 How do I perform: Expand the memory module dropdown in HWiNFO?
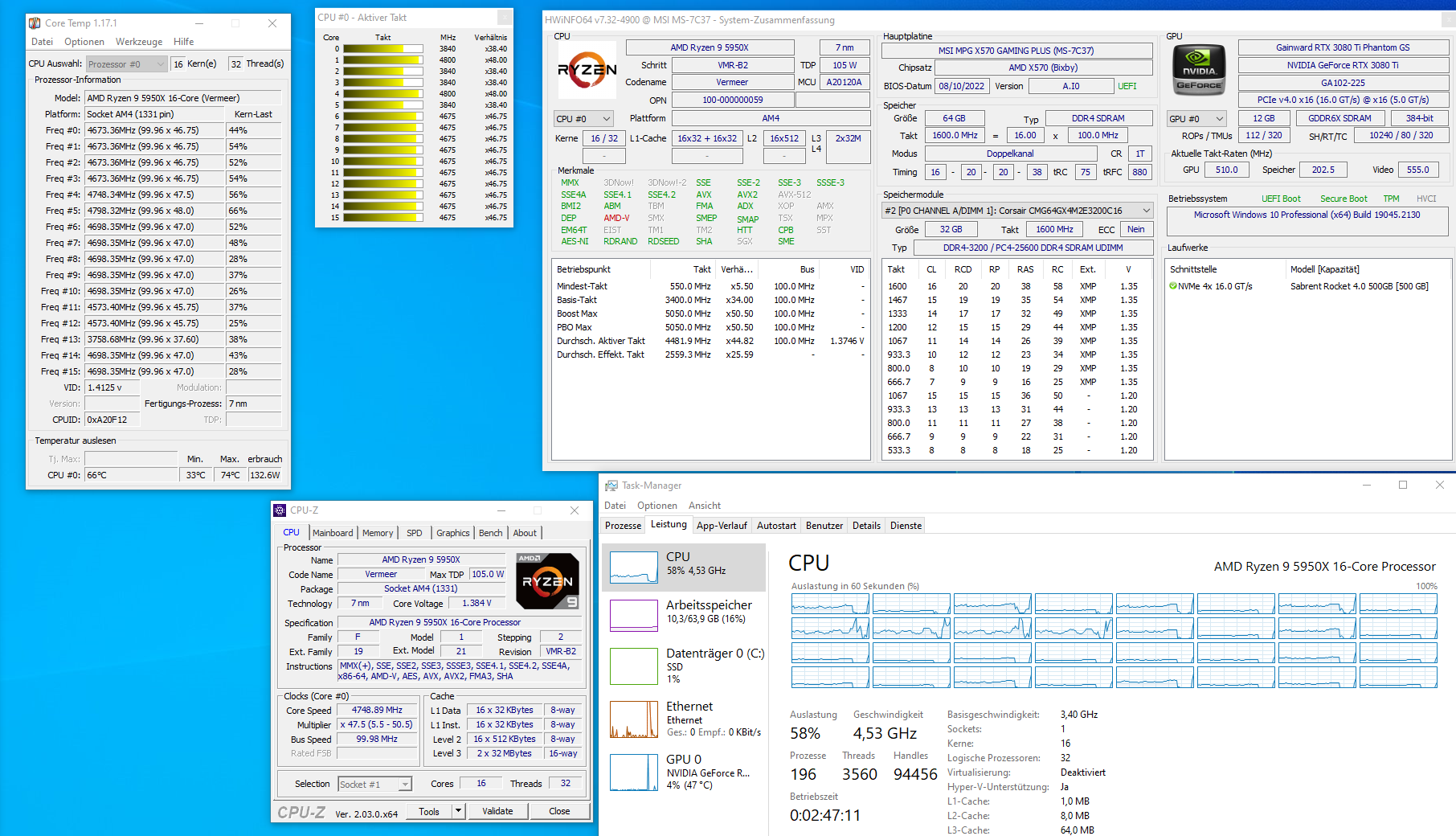pos(1017,211)
